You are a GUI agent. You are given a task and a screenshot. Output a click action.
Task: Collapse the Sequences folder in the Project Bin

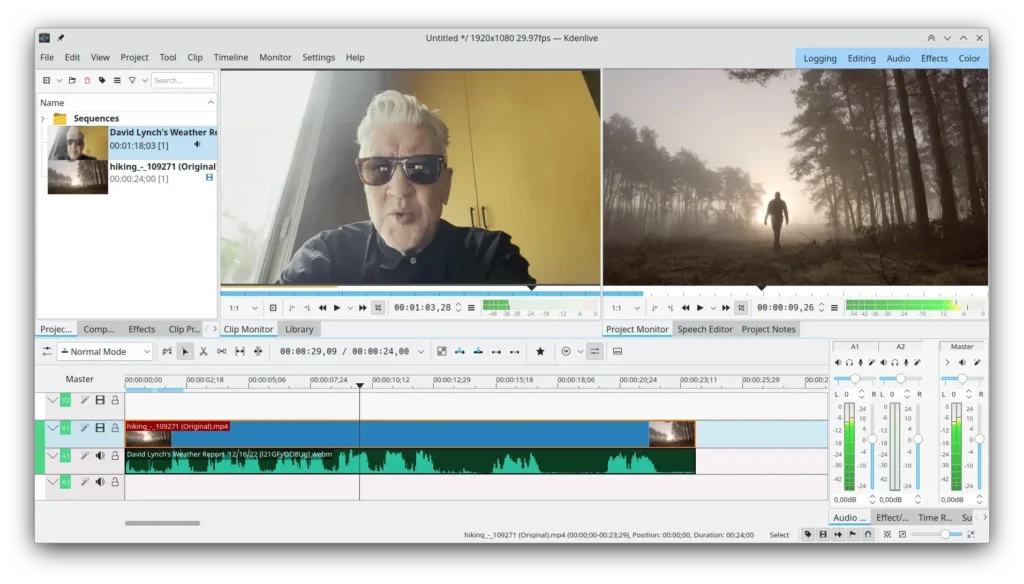tap(44, 117)
